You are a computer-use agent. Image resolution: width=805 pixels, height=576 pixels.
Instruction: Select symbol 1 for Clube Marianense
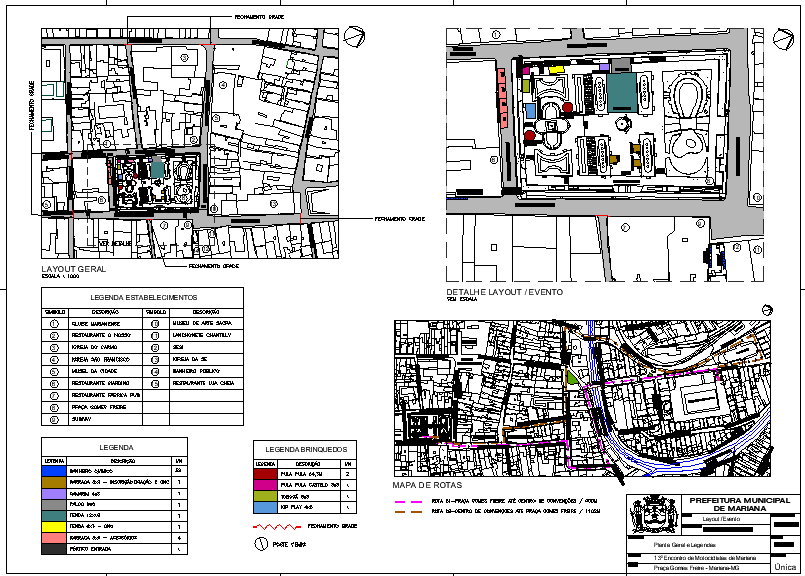[54, 323]
